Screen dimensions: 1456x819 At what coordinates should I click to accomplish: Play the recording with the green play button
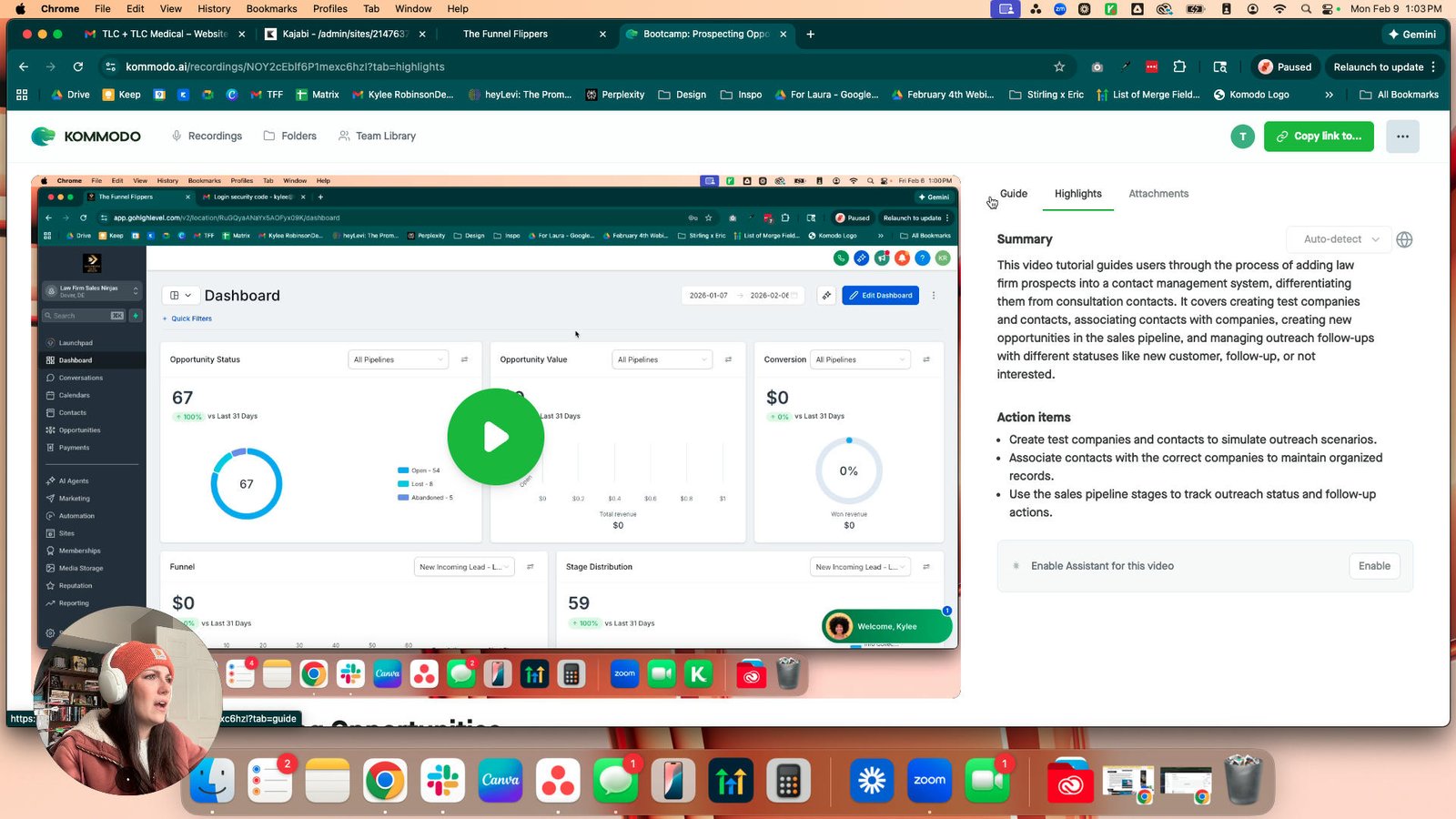(x=496, y=437)
